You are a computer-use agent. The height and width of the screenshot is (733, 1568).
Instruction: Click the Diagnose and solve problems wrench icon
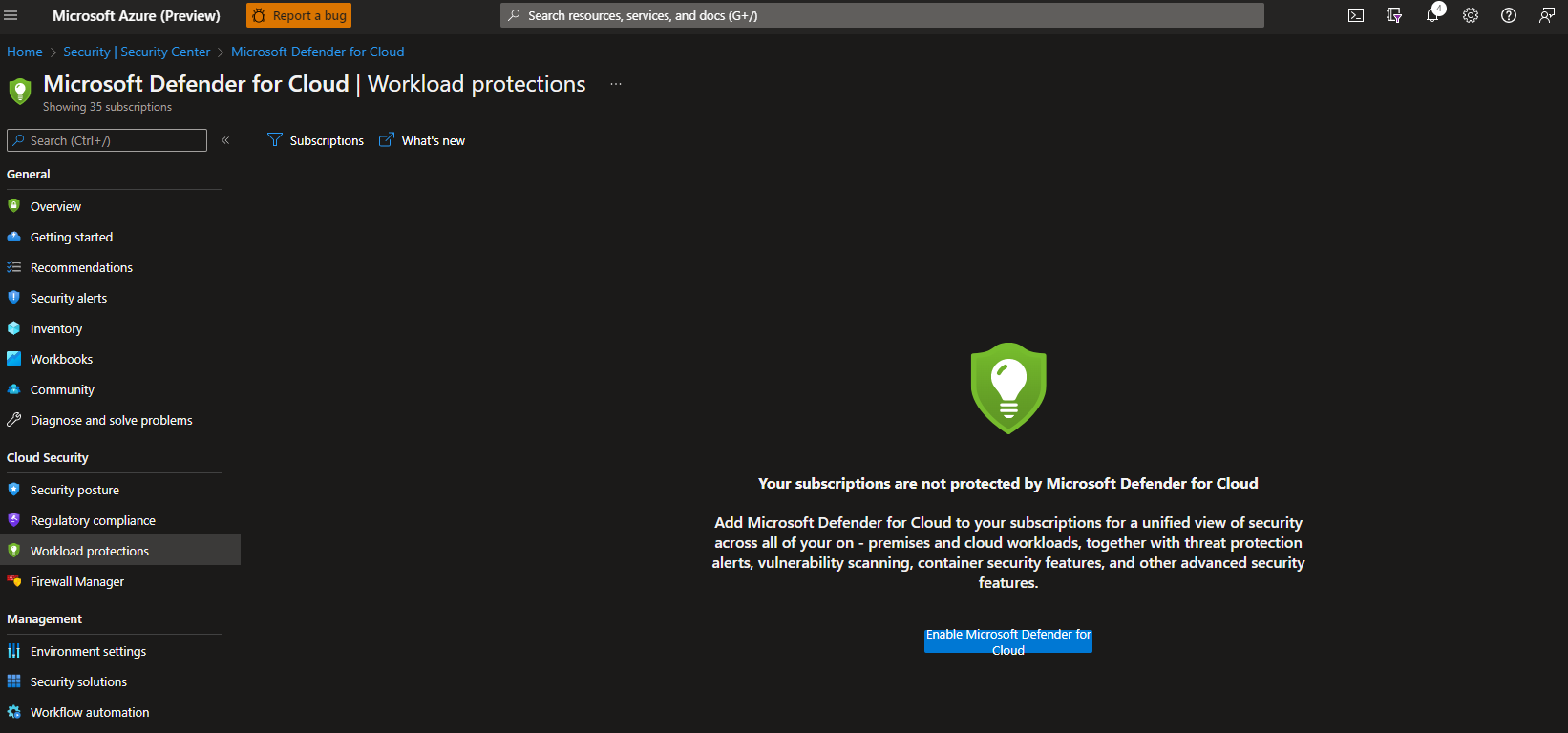13,420
